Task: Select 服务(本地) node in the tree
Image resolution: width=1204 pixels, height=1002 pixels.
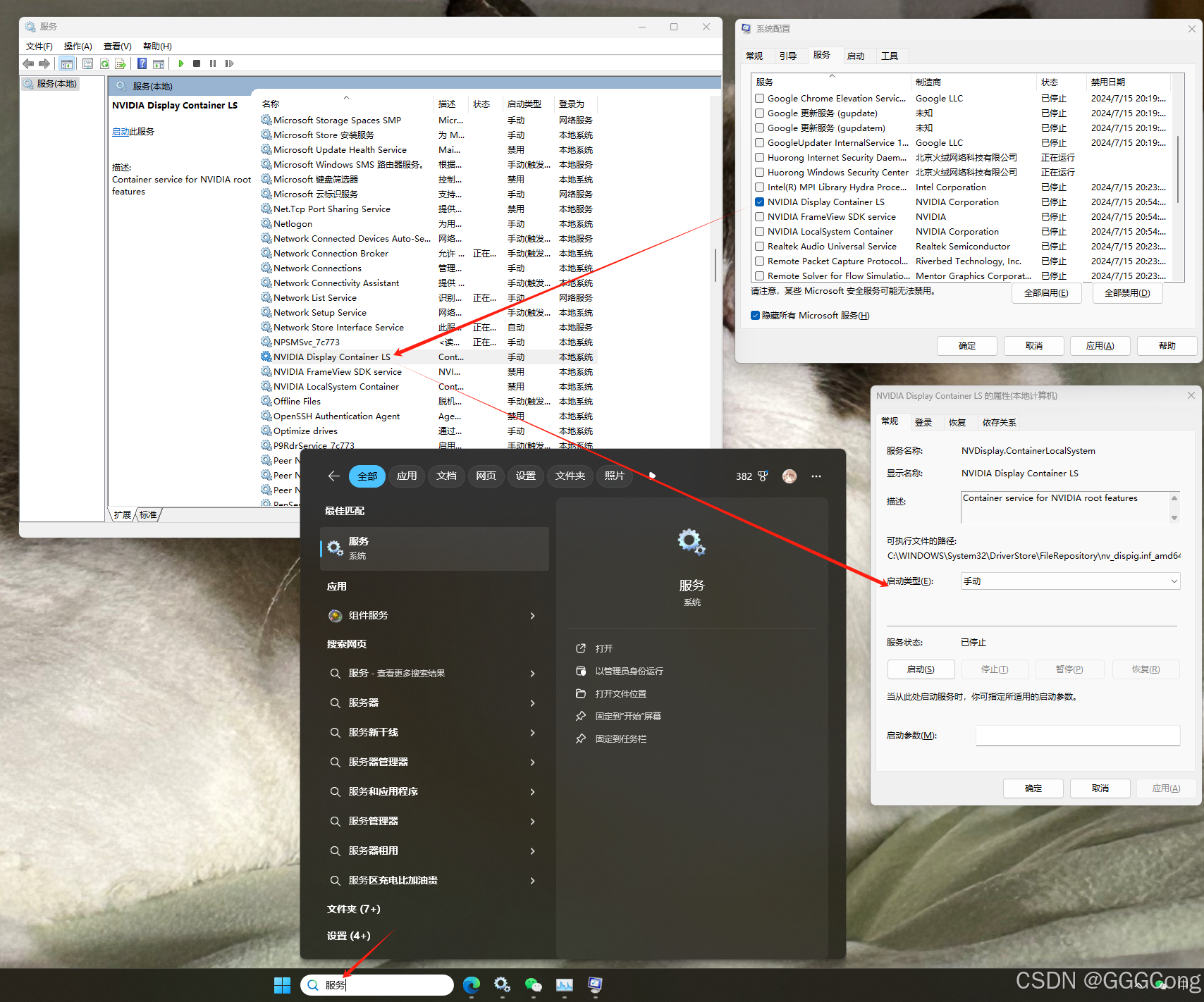Action: 51,84
